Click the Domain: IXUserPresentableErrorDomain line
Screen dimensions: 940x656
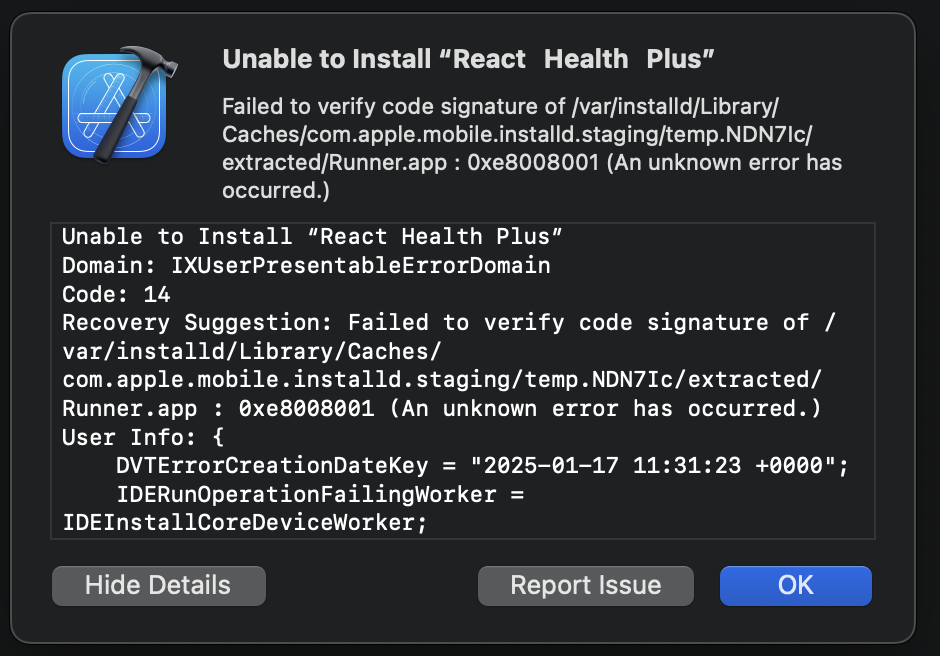[306, 266]
